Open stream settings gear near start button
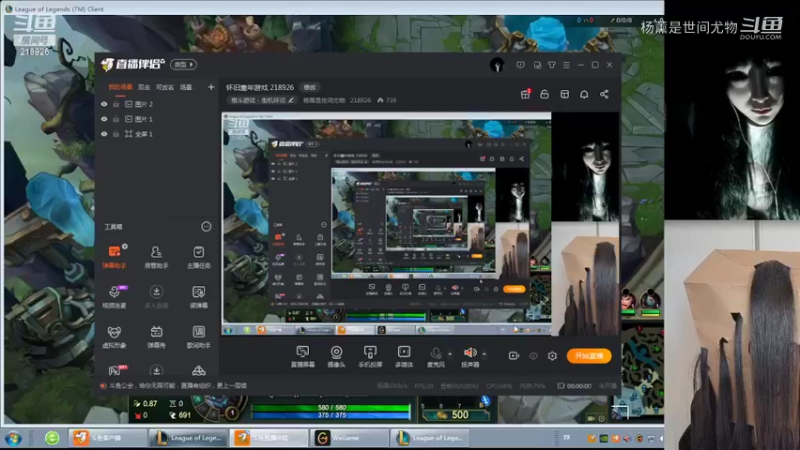The width and height of the screenshot is (800, 450). tap(552, 356)
